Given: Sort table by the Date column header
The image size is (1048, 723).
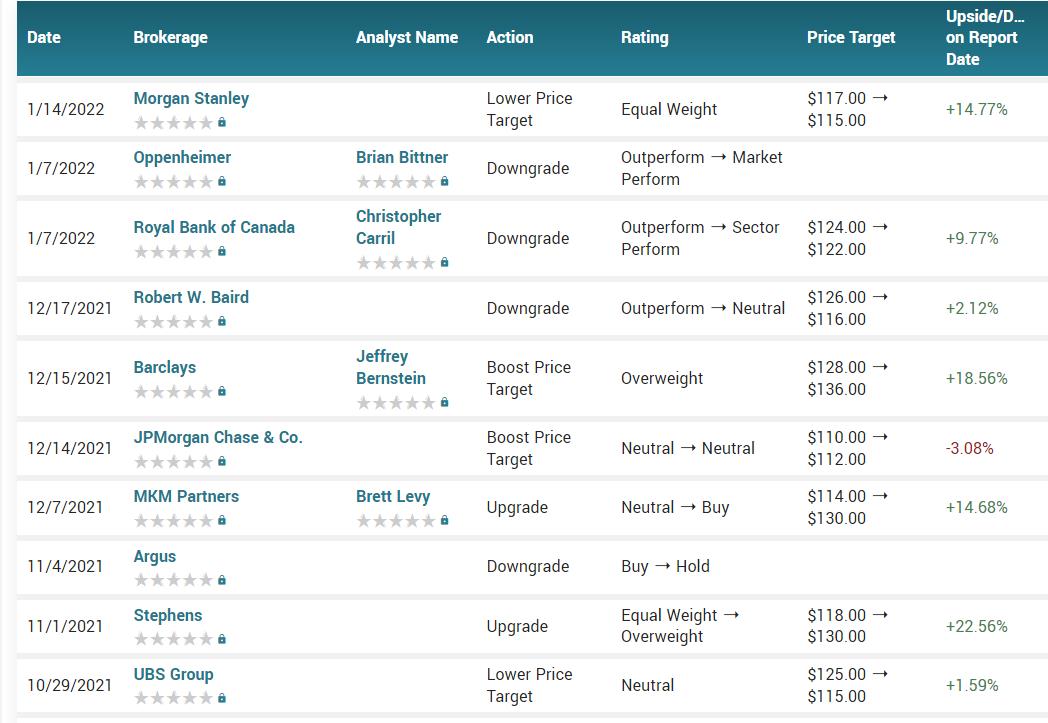Looking at the screenshot, I should click(x=44, y=37).
